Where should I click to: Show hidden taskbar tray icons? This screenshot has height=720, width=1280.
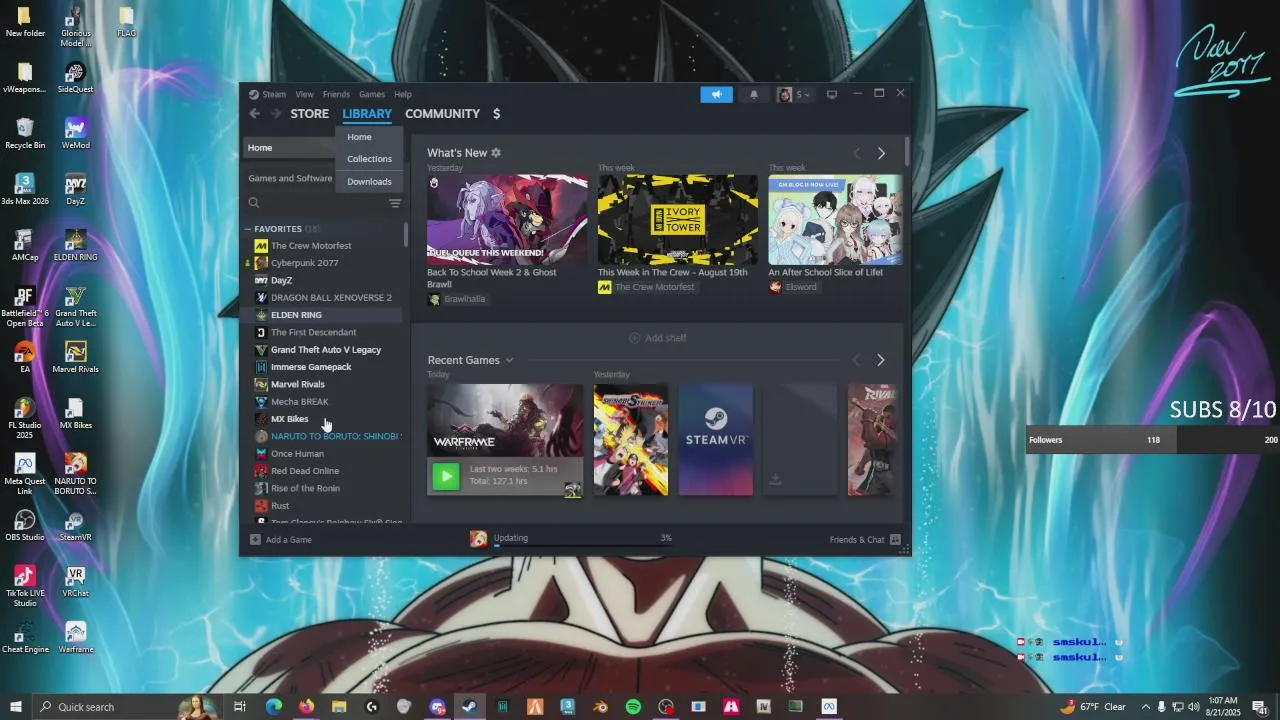pyautogui.click(x=1146, y=707)
